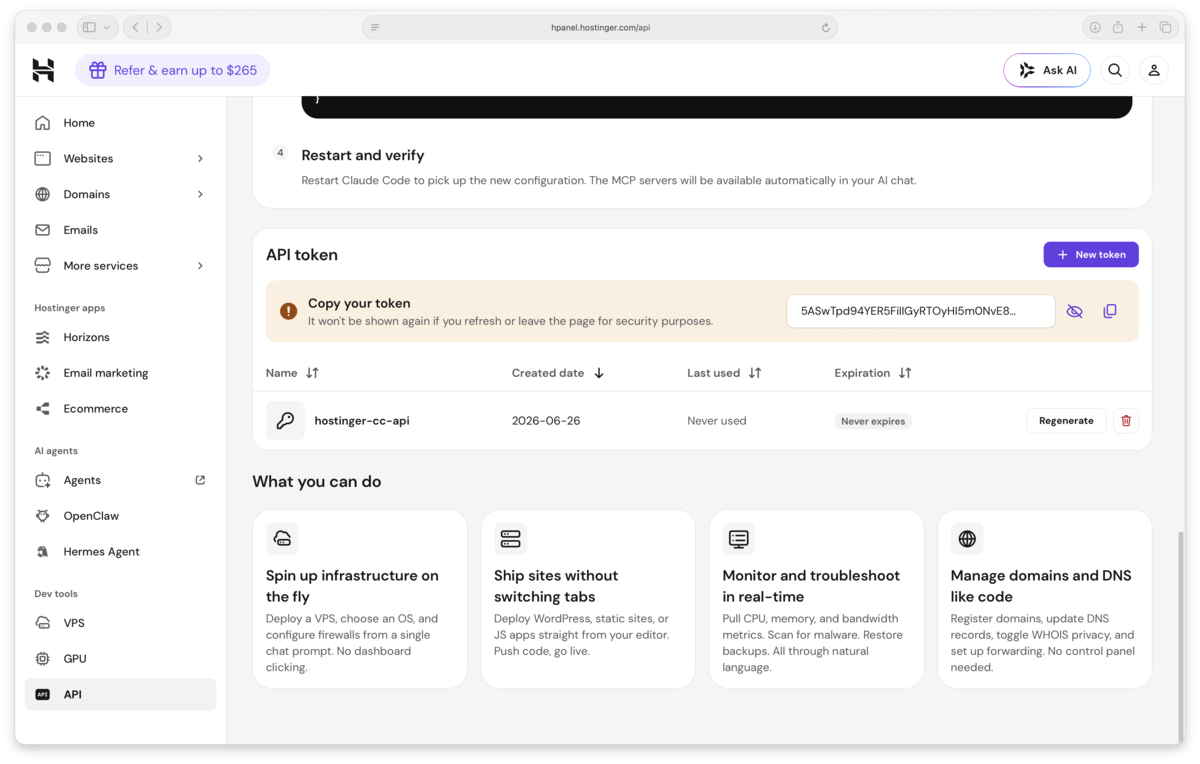
Task: Click the Domains globe icon
Action: [x=42, y=194]
